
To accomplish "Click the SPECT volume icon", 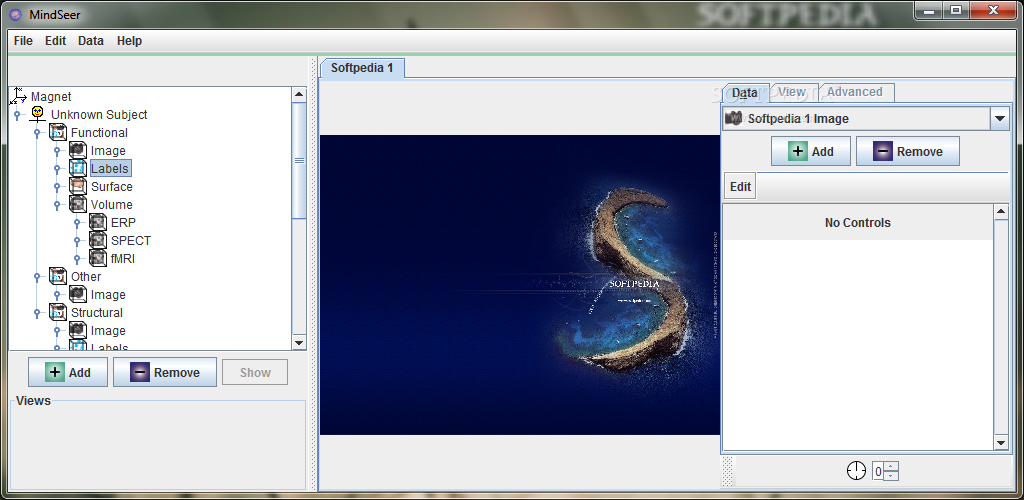I will [98, 241].
